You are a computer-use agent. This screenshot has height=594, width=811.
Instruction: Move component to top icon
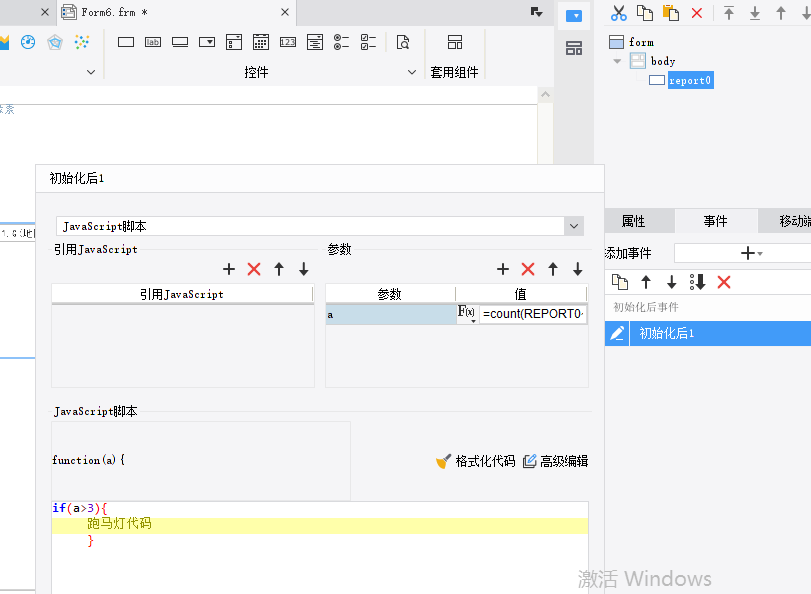pyautogui.click(x=729, y=13)
